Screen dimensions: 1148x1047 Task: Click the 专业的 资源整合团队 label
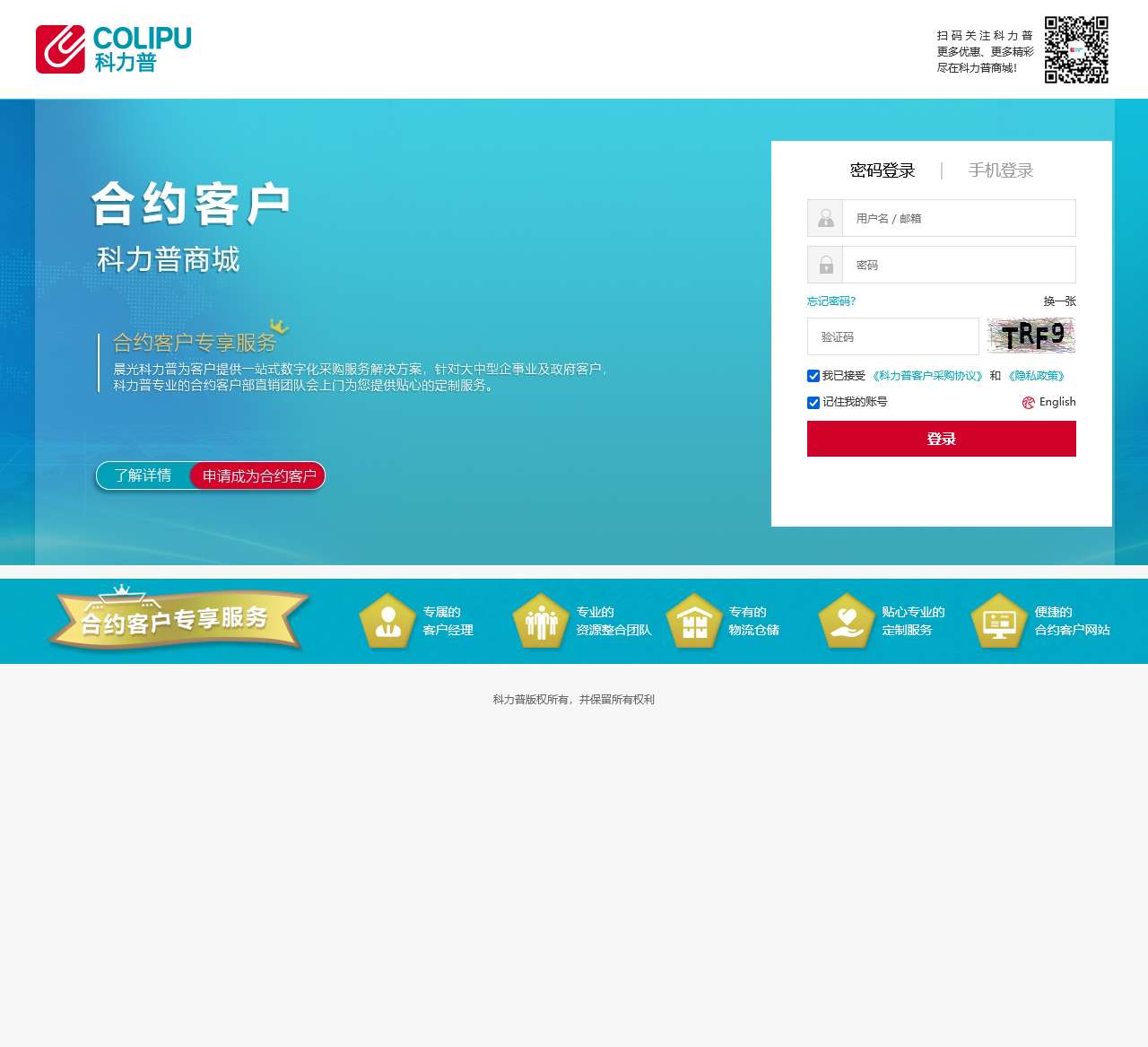613,621
